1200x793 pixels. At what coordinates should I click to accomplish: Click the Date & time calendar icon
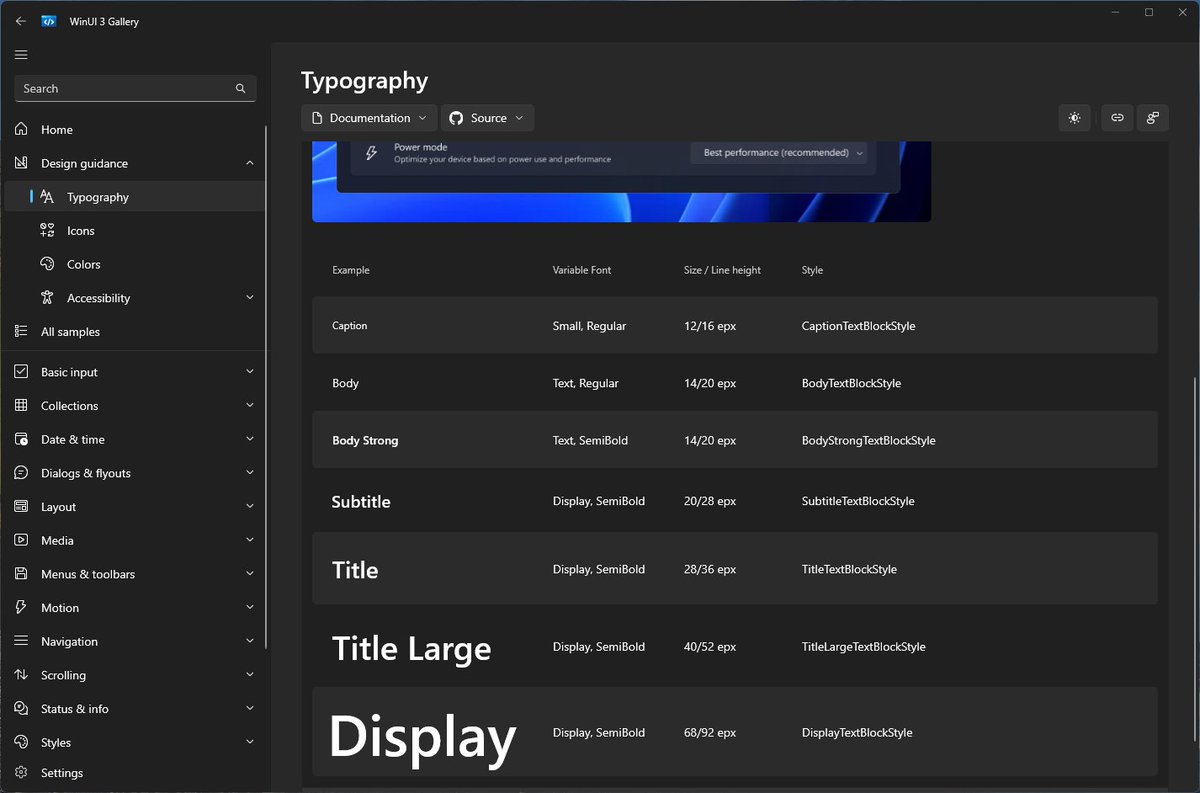[x=21, y=440]
